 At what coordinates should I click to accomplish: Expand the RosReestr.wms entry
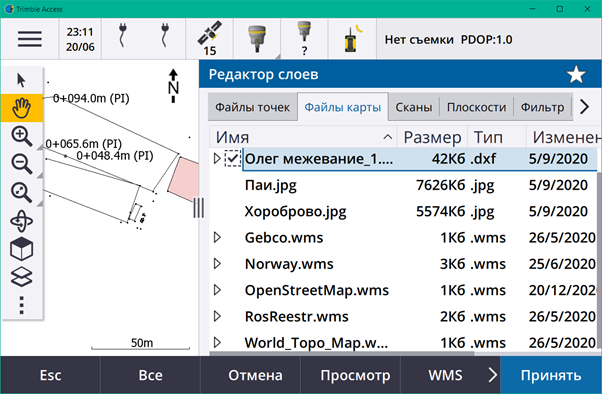(217, 316)
